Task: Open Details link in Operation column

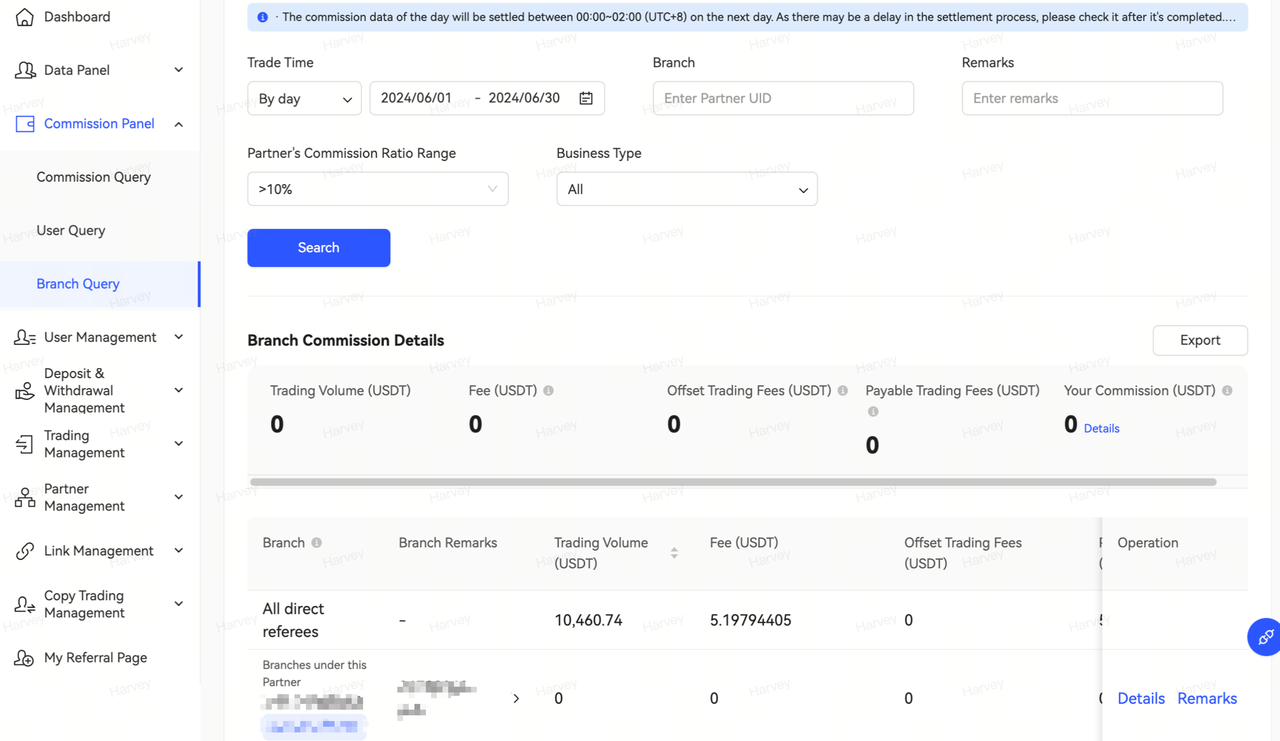Action: (x=1140, y=699)
